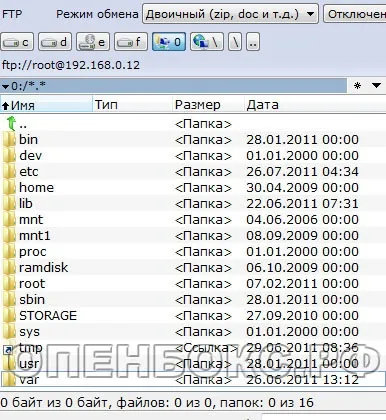Click the path field 0:/*.*
The image size is (386, 420).
coord(173,86)
